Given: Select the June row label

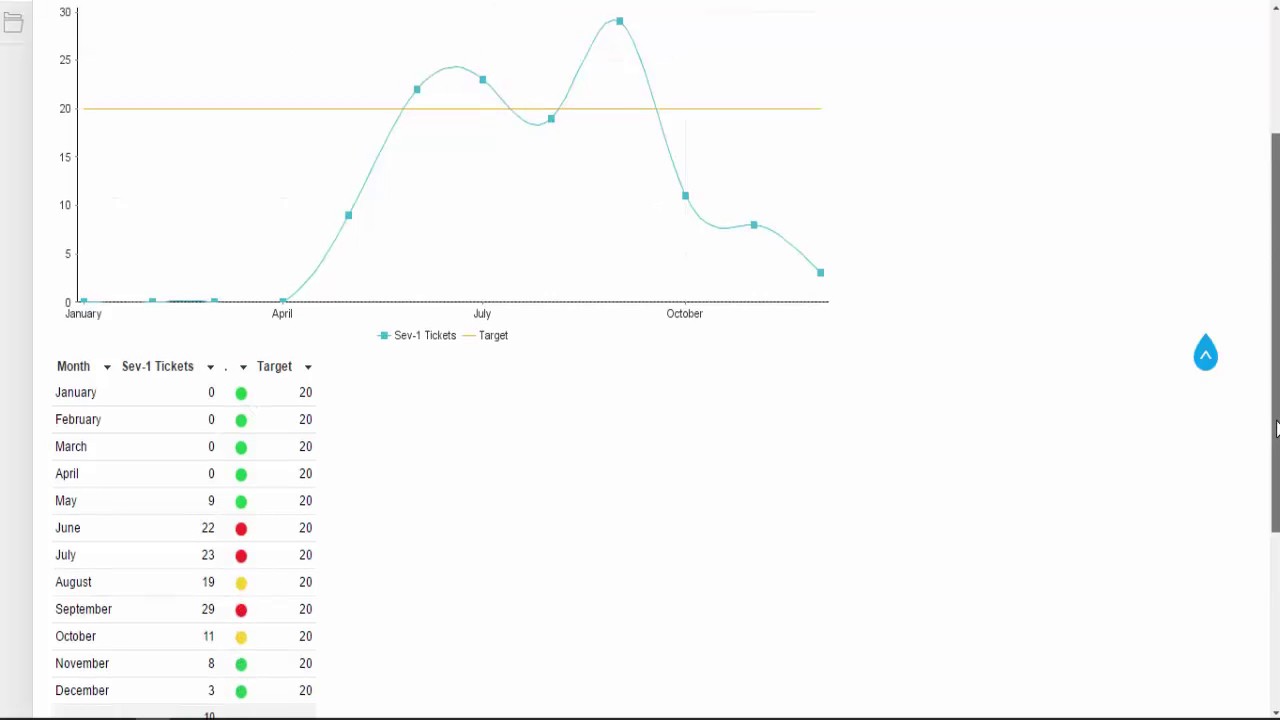Looking at the screenshot, I should pos(68,527).
